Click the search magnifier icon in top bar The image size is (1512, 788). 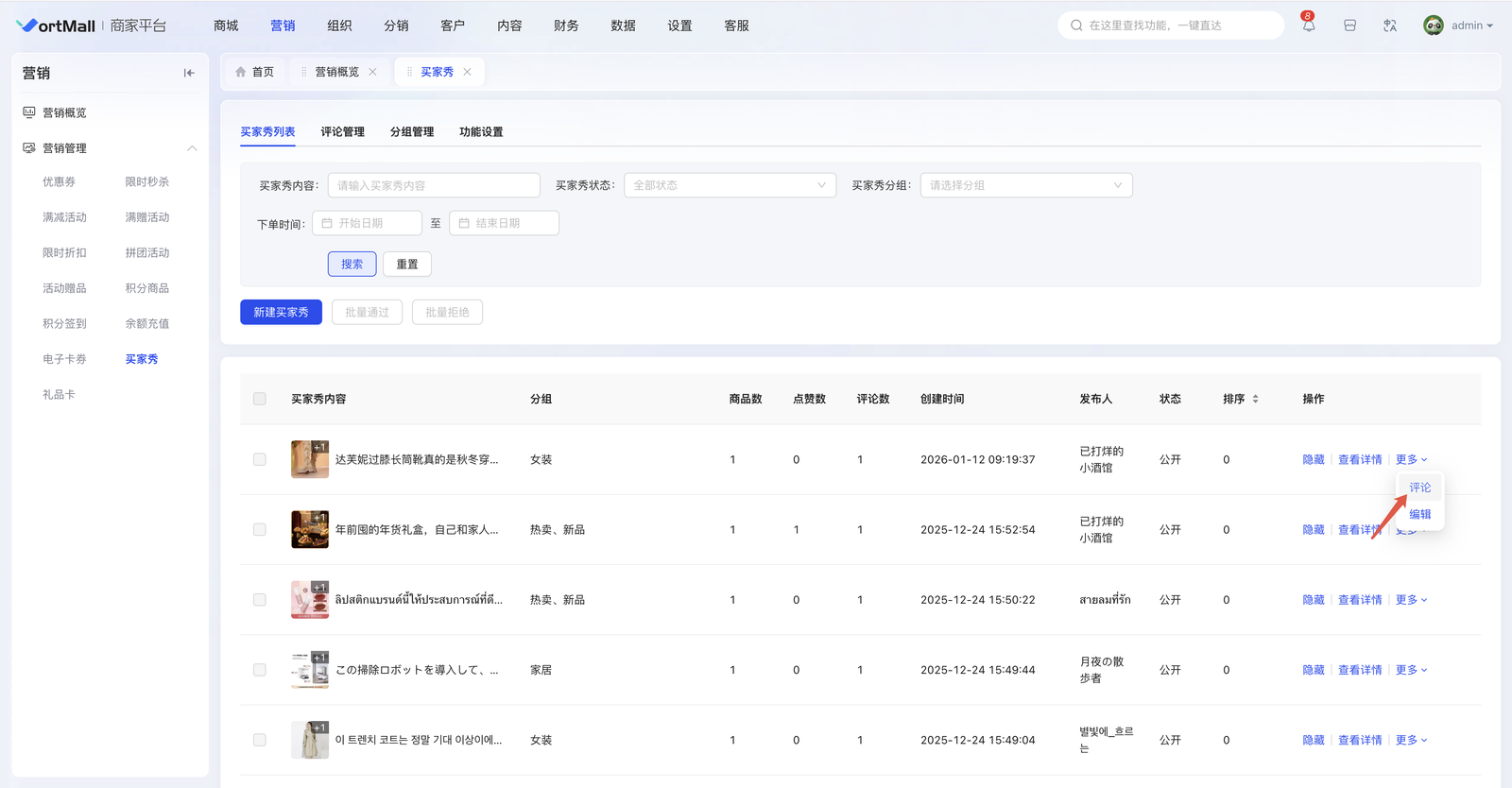pos(1076,26)
